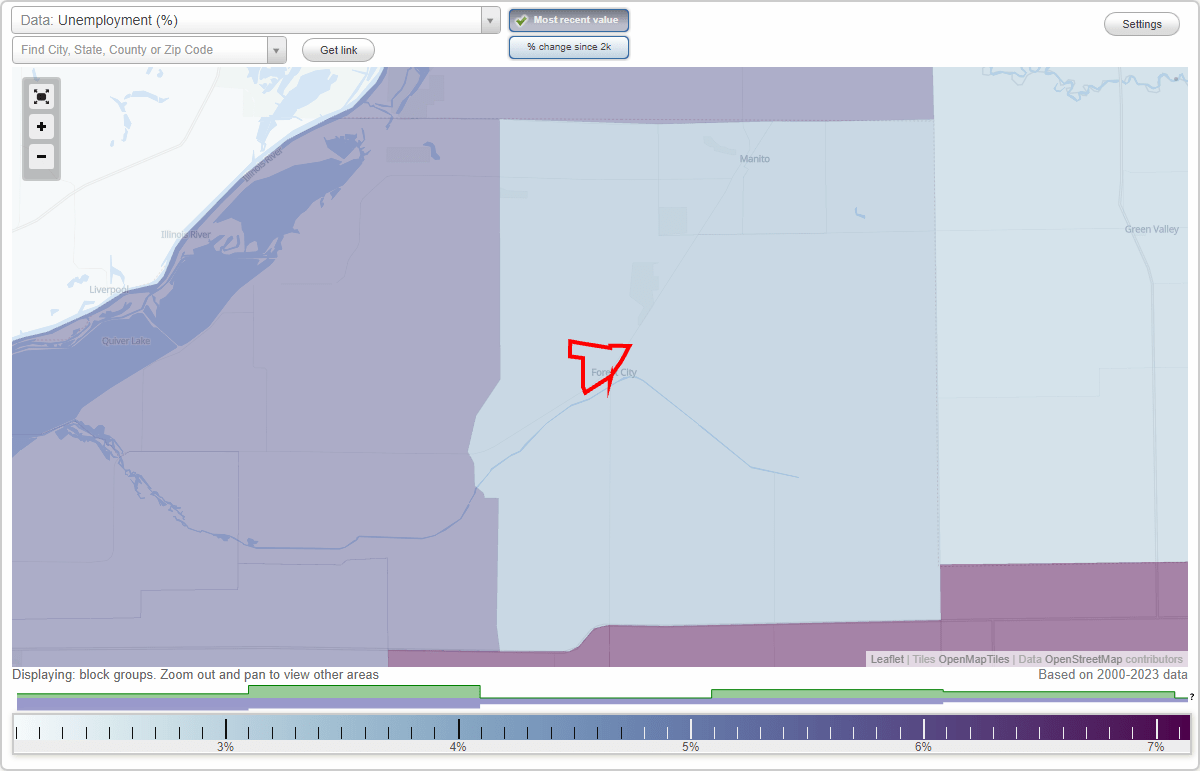Open the OpenStreetMap attribution link

1083,659
